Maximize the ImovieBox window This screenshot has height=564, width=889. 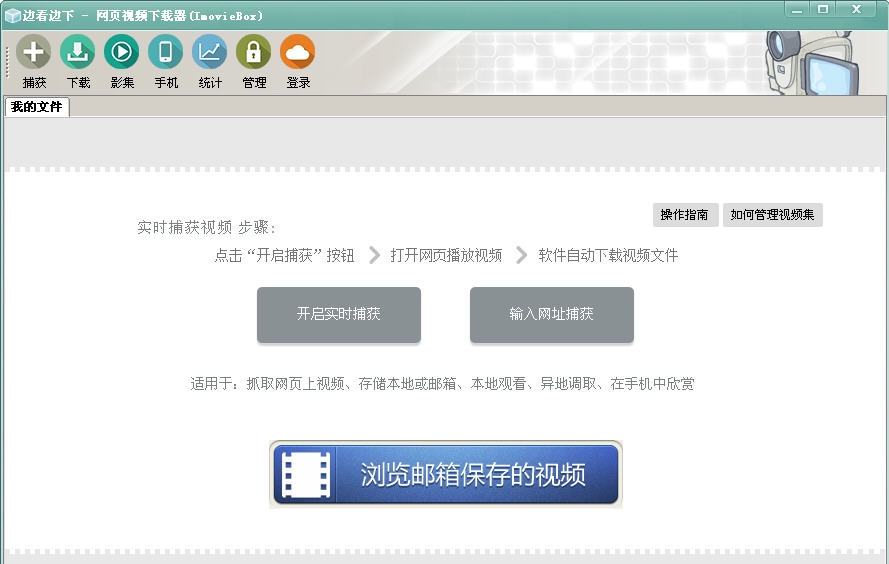click(823, 10)
